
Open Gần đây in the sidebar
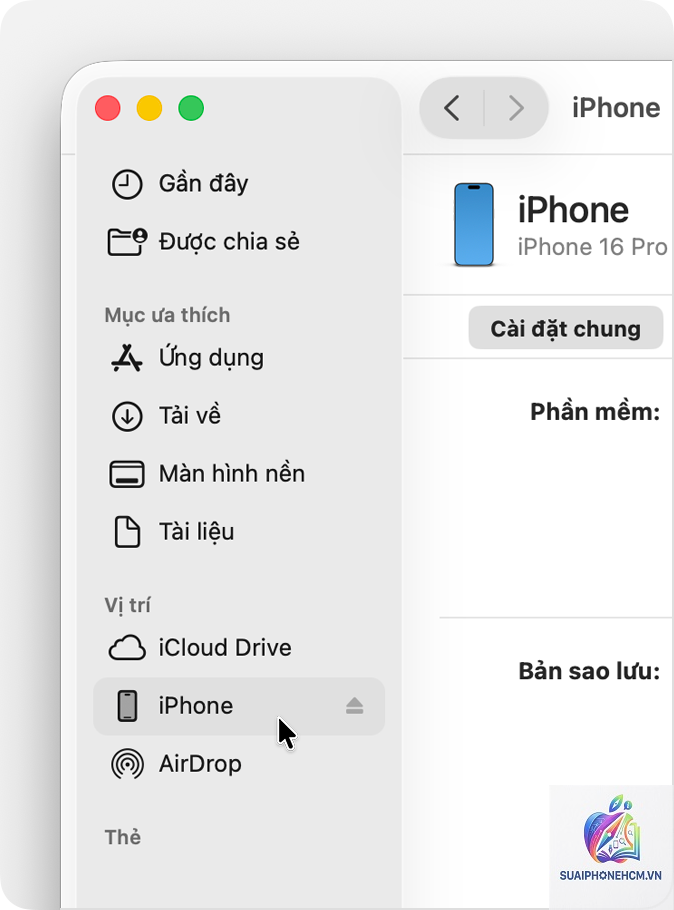203,184
